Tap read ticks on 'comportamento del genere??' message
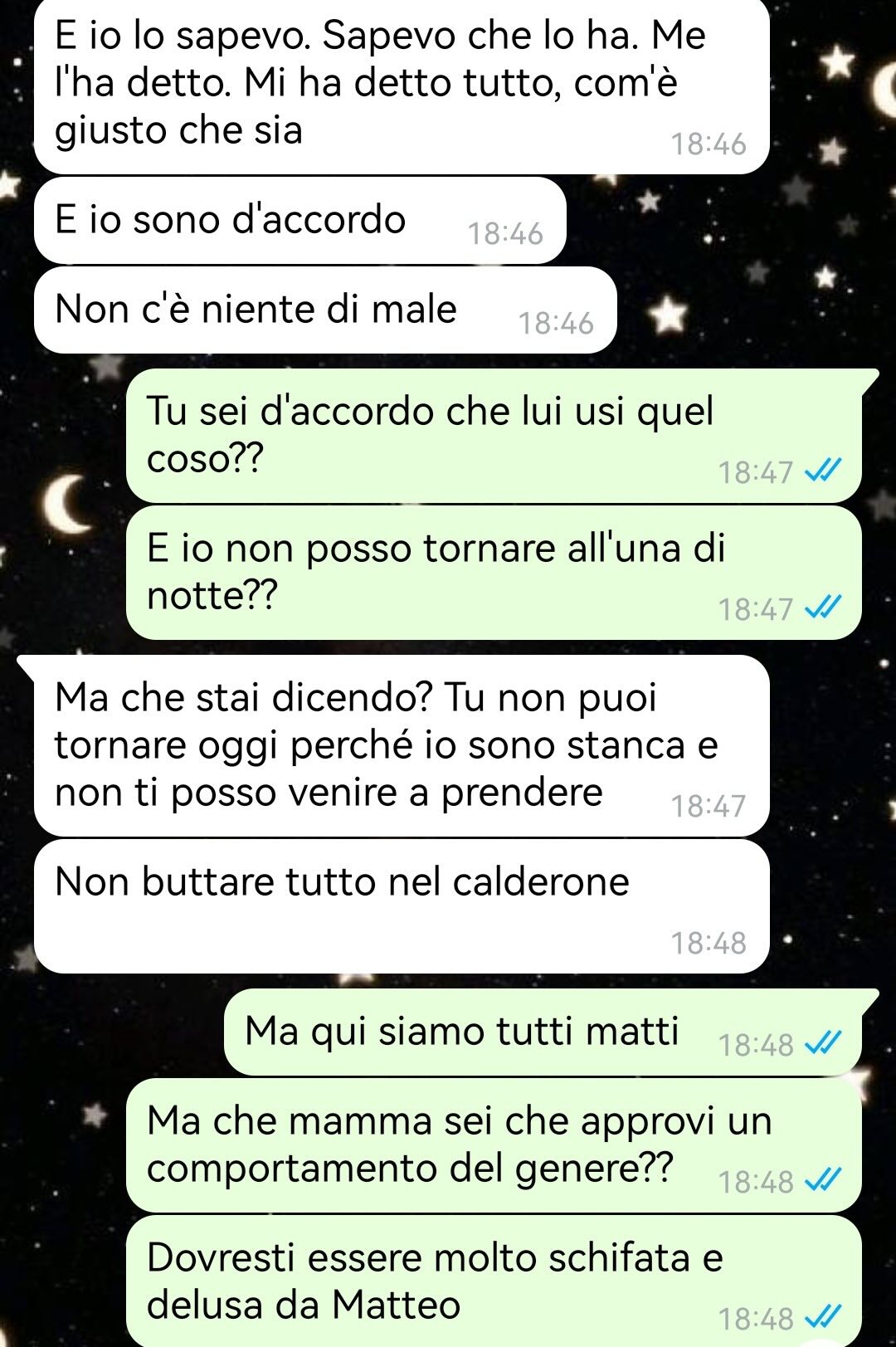The image size is (896, 1347). point(824,1180)
